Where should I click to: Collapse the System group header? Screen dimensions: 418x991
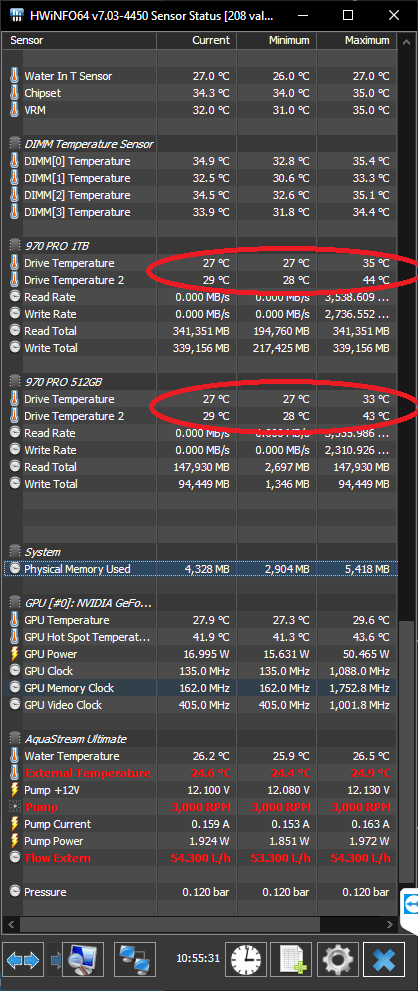[15, 552]
